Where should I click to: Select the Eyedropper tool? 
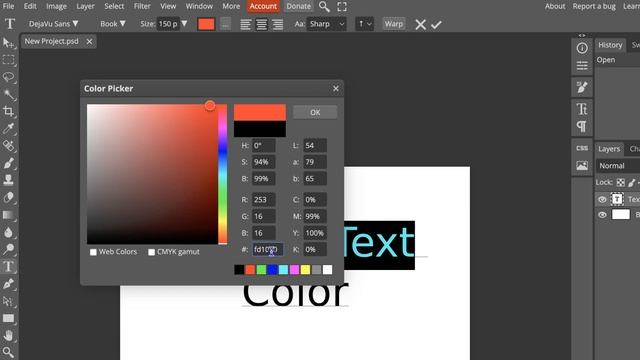(x=8, y=128)
